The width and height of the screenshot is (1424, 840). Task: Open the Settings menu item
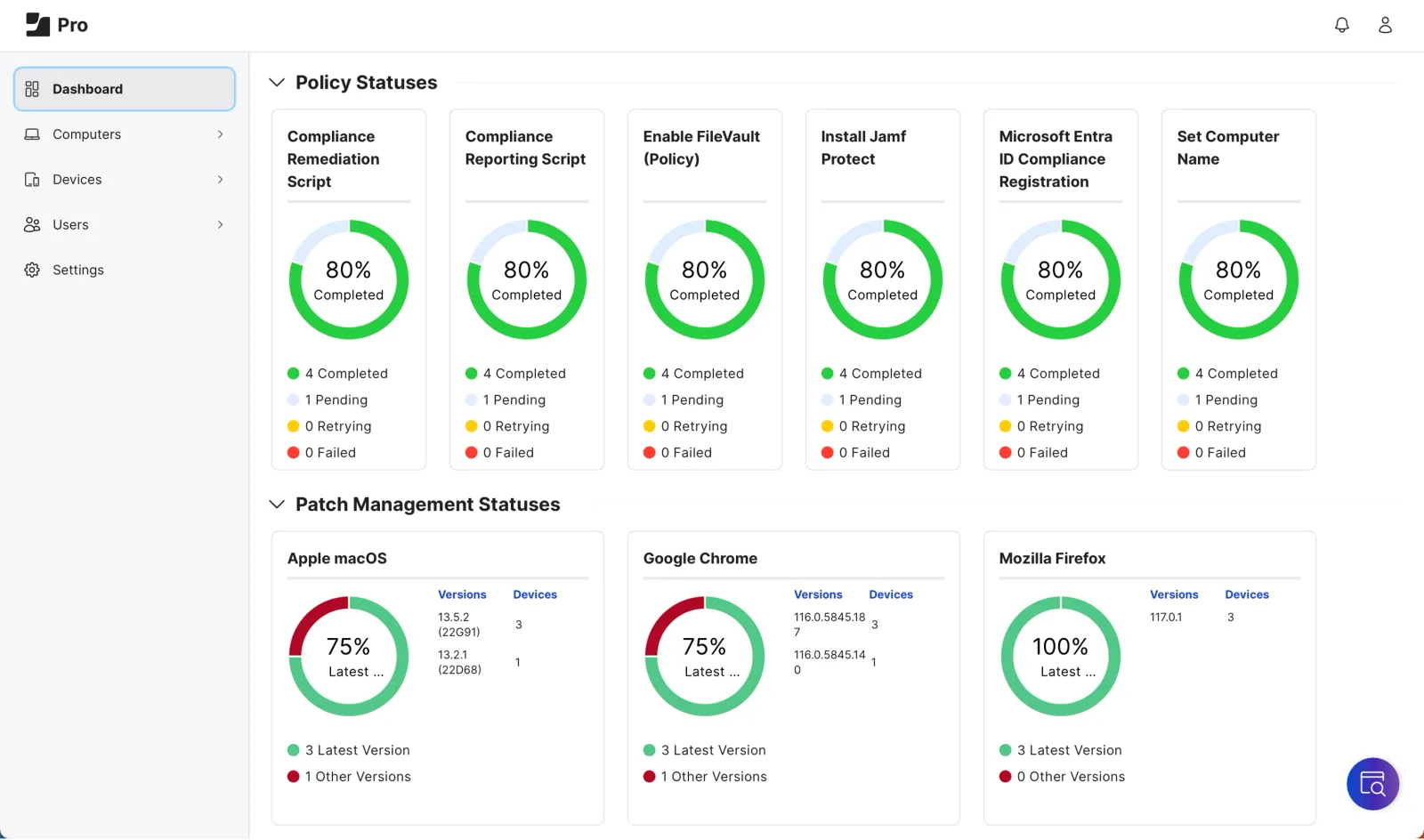pyautogui.click(x=125, y=271)
